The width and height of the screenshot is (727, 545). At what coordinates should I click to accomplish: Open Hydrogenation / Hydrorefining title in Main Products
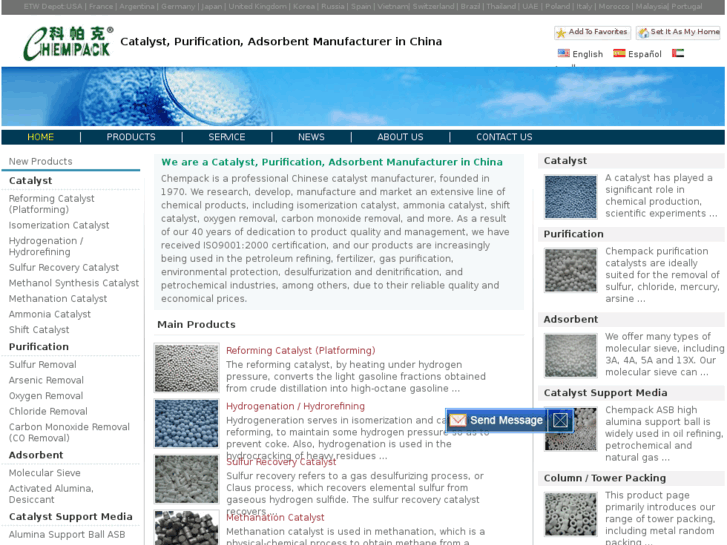tap(295, 406)
